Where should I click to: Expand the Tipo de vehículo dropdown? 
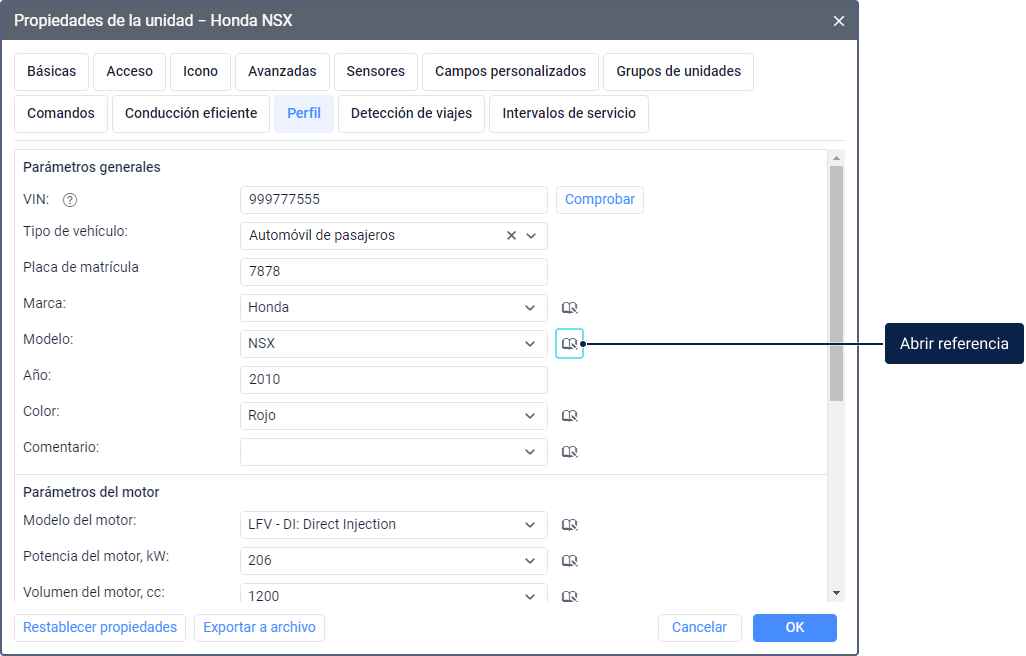pos(531,236)
